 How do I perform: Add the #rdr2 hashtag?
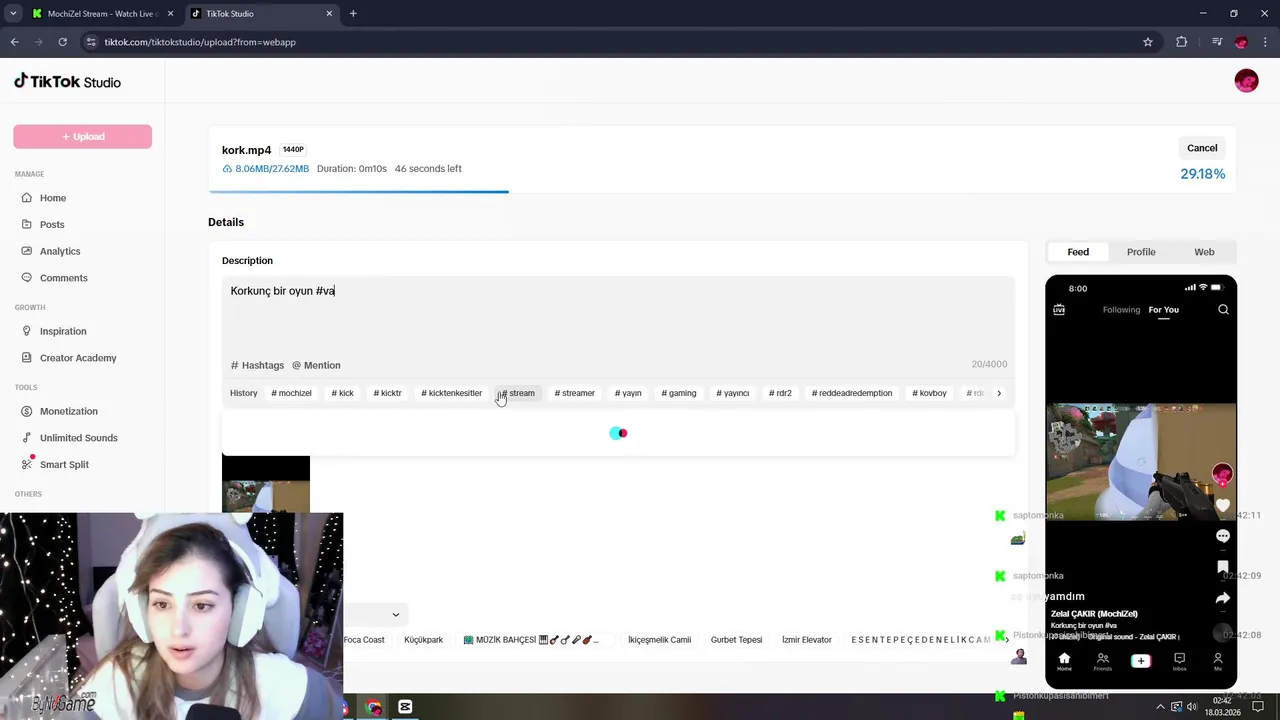click(x=780, y=393)
